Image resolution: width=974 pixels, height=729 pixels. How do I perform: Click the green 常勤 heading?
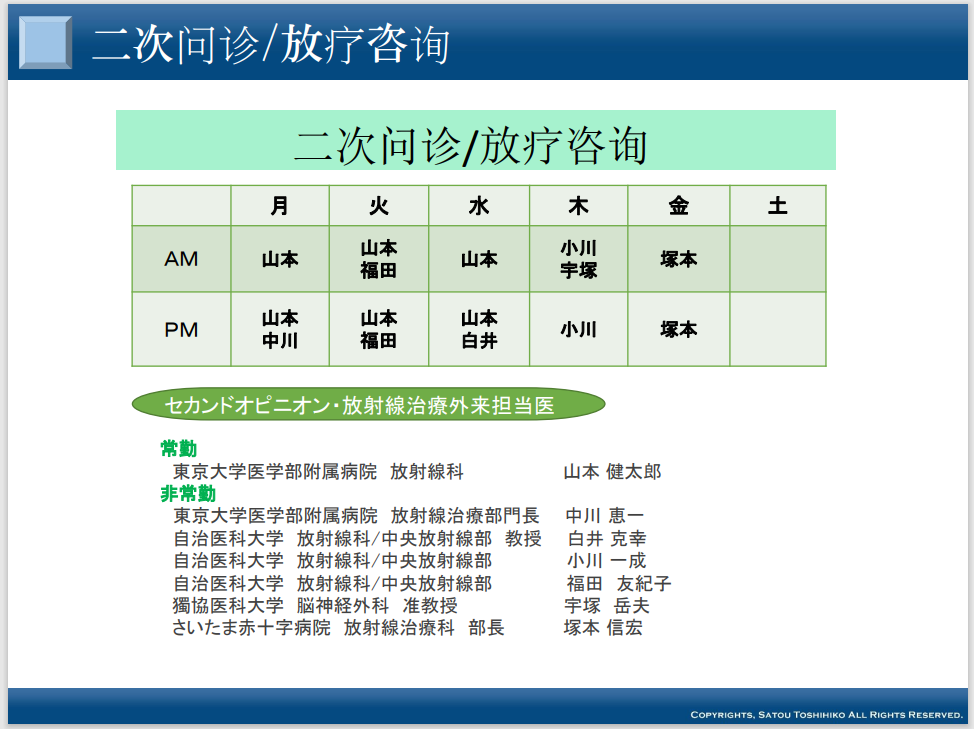tap(179, 449)
